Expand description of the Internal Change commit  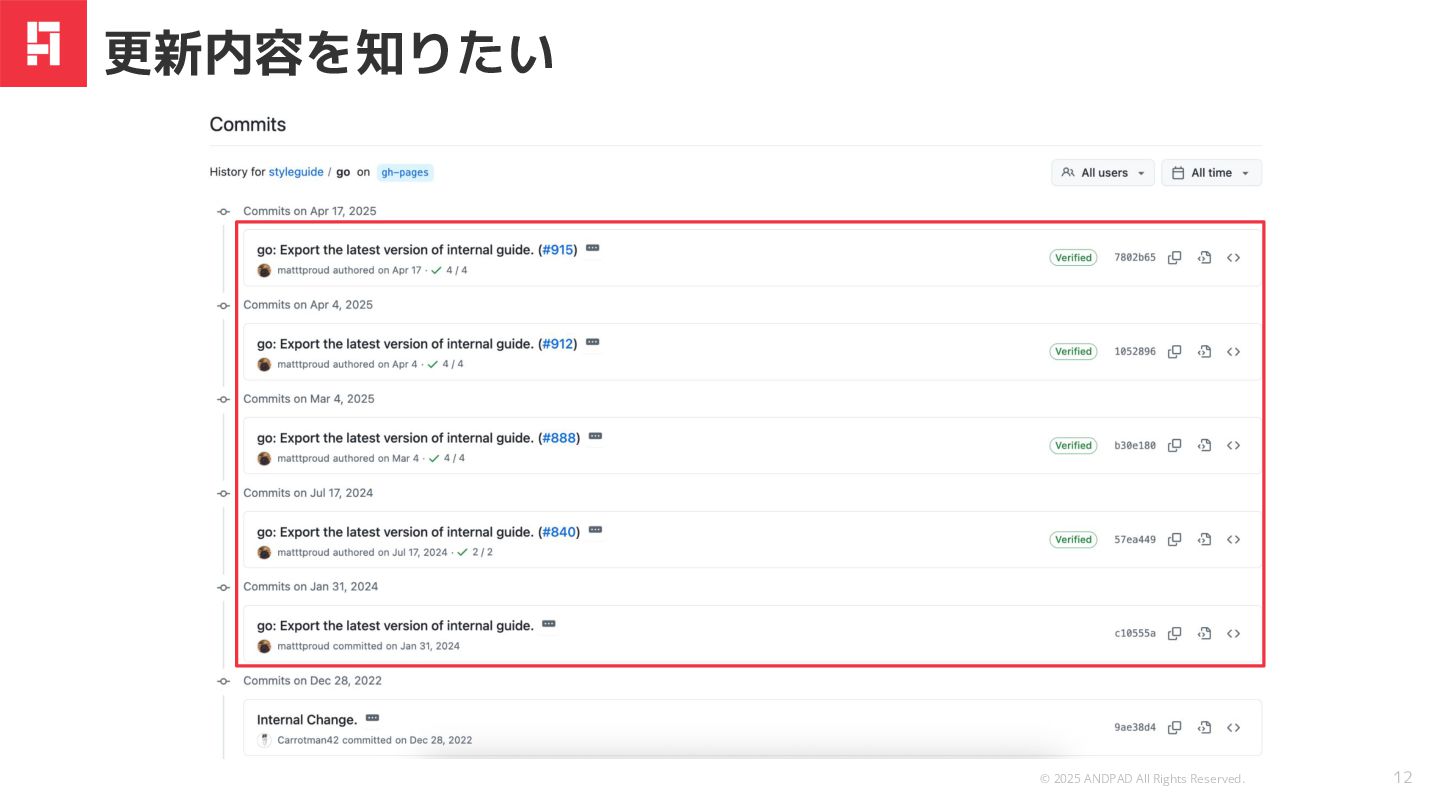[x=373, y=718]
